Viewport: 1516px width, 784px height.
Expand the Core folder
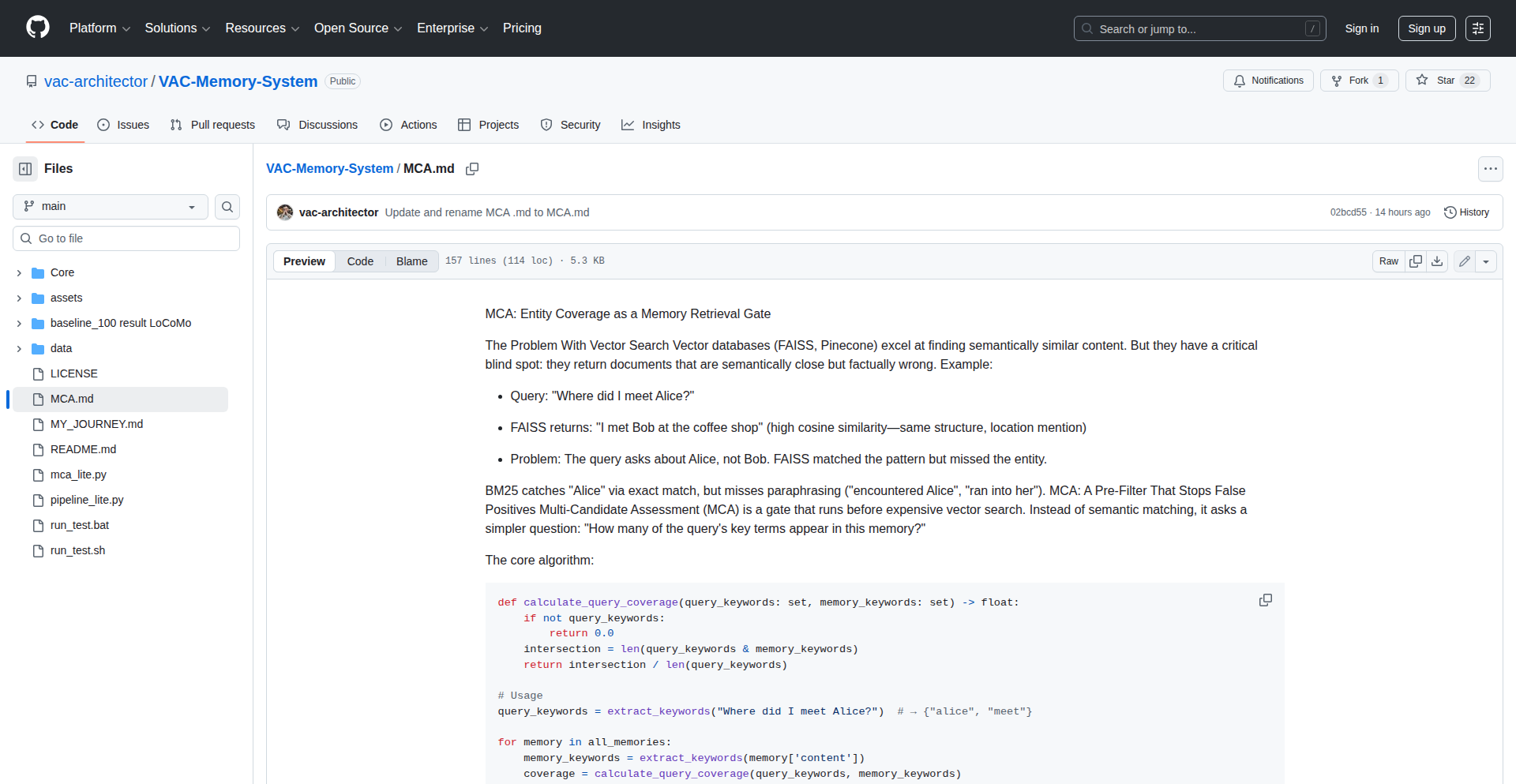tap(19, 273)
